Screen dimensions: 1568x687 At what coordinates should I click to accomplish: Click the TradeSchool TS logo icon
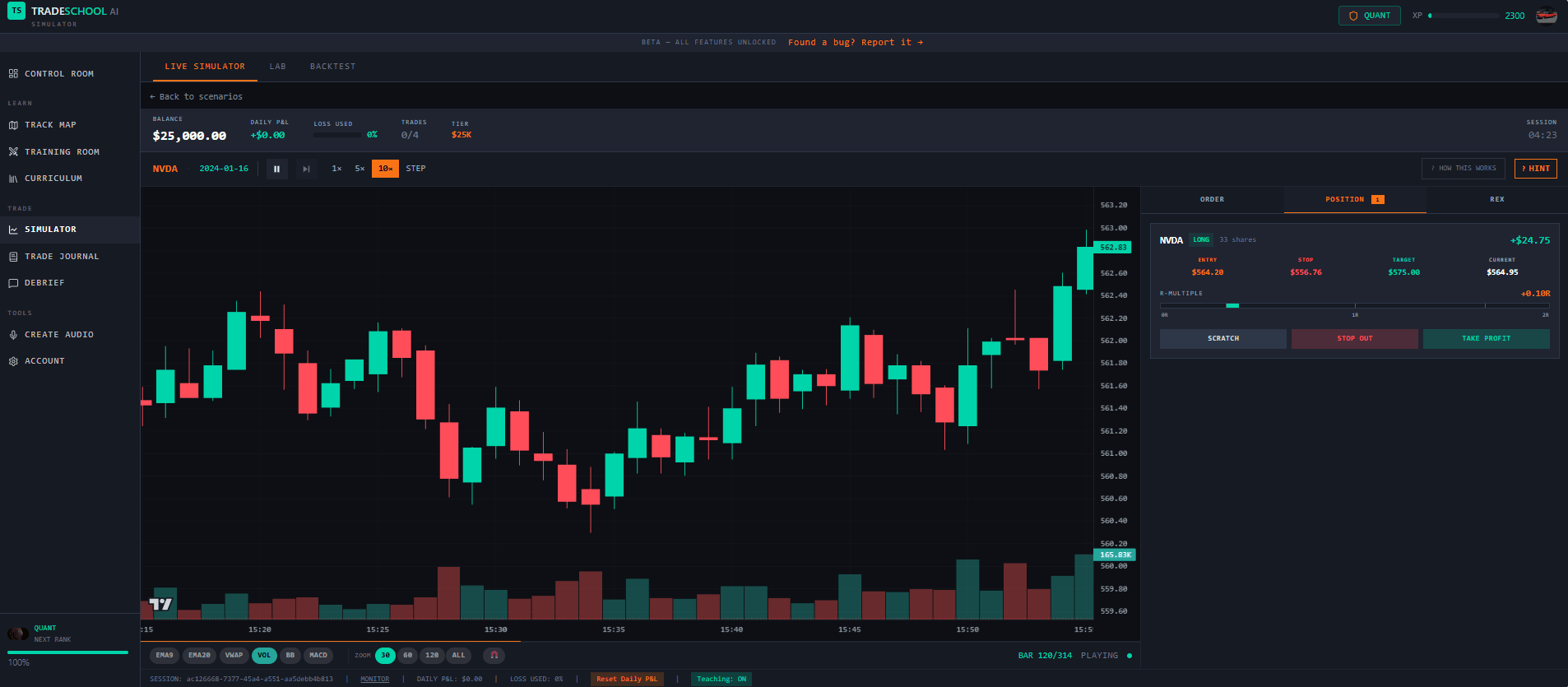pyautogui.click(x=16, y=11)
